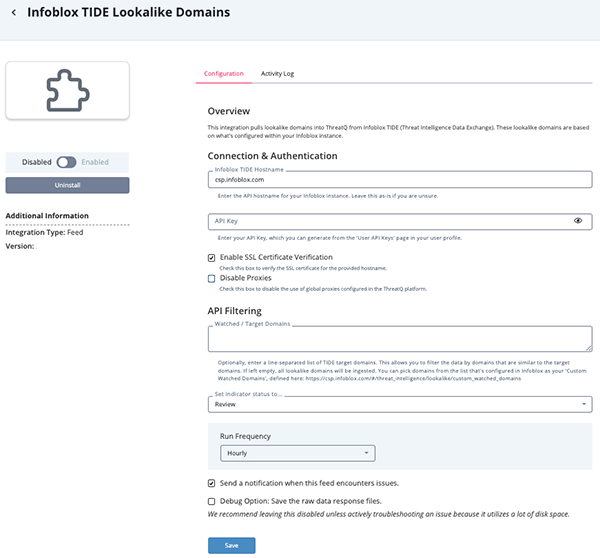Click the Connection & Authentication heading
This screenshot has width=600, height=558.
point(272,156)
